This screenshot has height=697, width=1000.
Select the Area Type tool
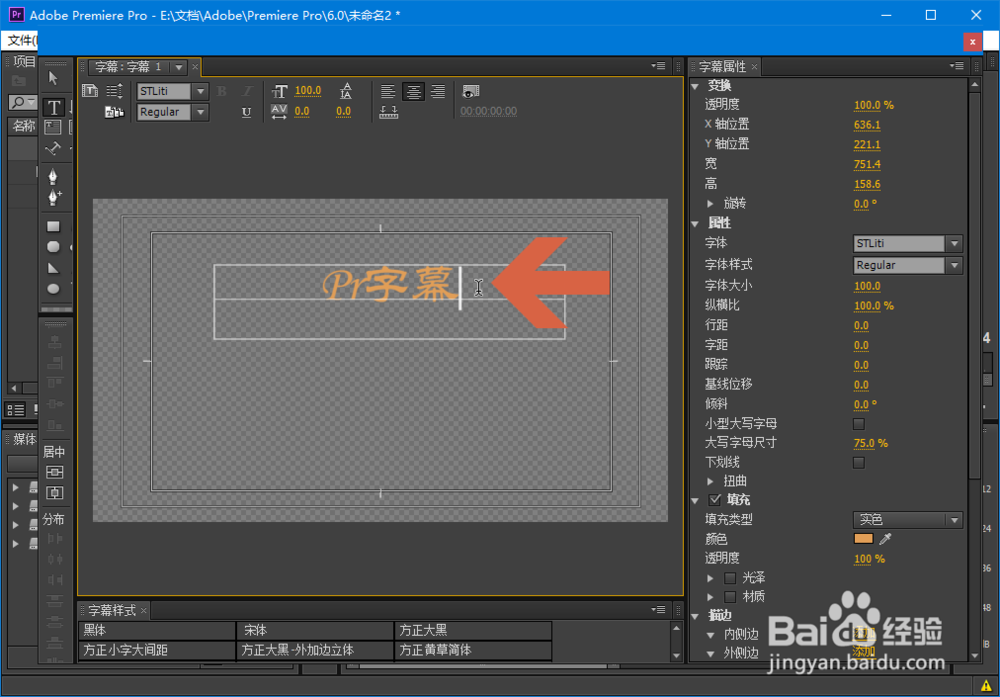54,127
